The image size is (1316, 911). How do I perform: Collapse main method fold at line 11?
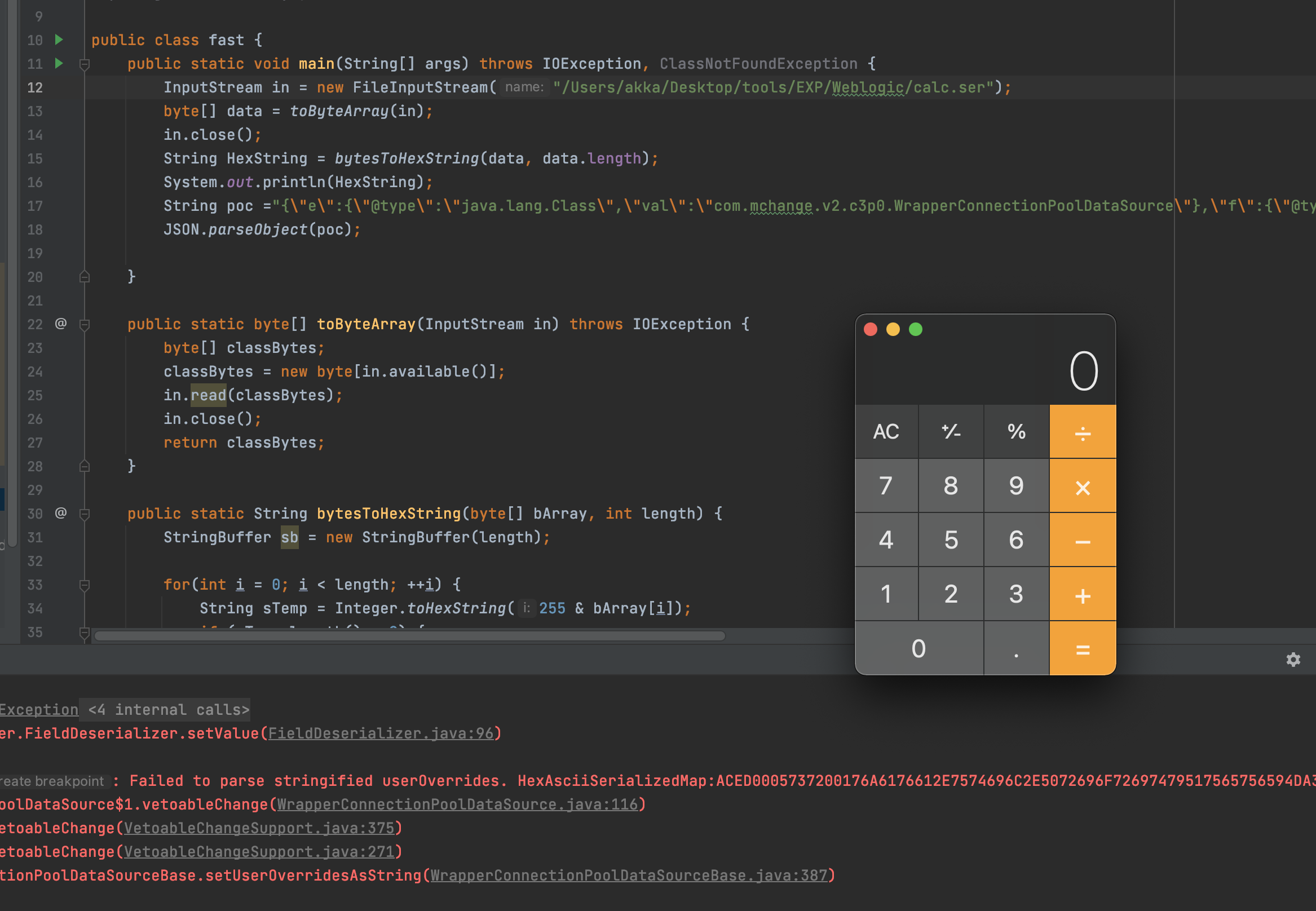85,64
